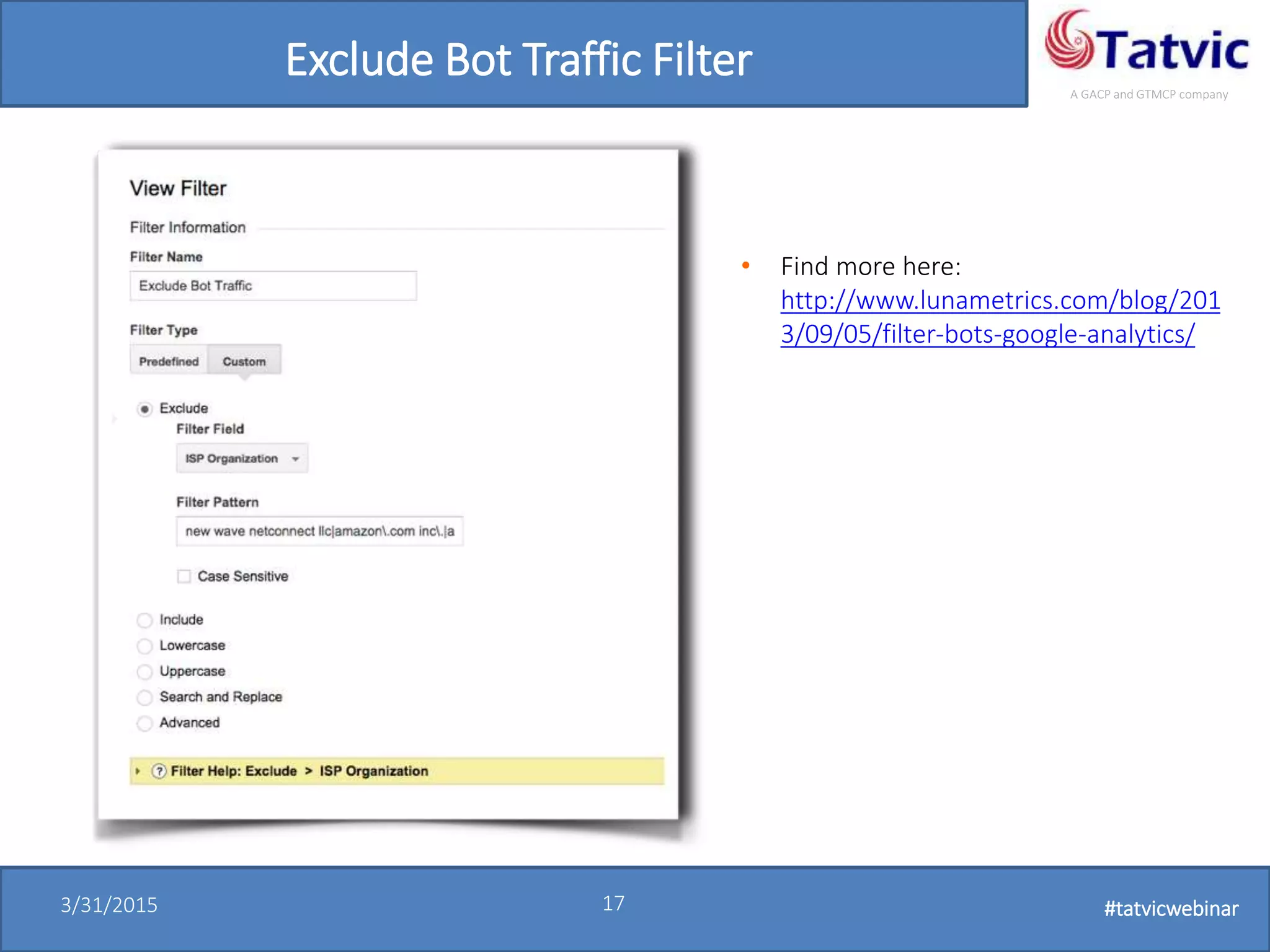Select the Lowercase radio button

click(x=144, y=646)
